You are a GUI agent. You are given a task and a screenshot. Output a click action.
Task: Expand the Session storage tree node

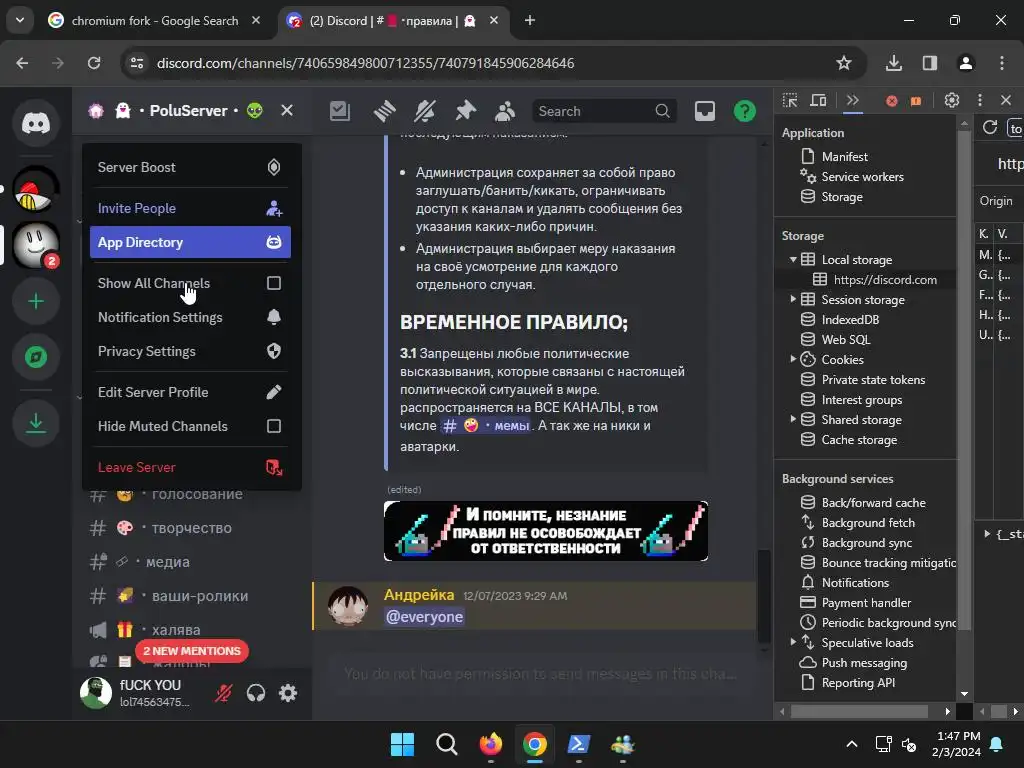coord(793,299)
